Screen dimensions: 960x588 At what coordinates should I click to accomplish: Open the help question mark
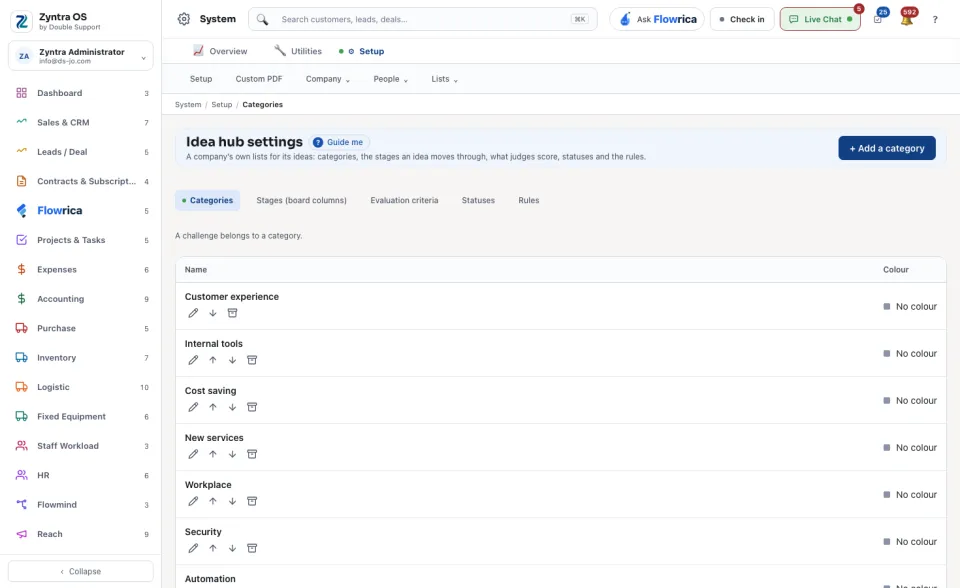pos(935,20)
